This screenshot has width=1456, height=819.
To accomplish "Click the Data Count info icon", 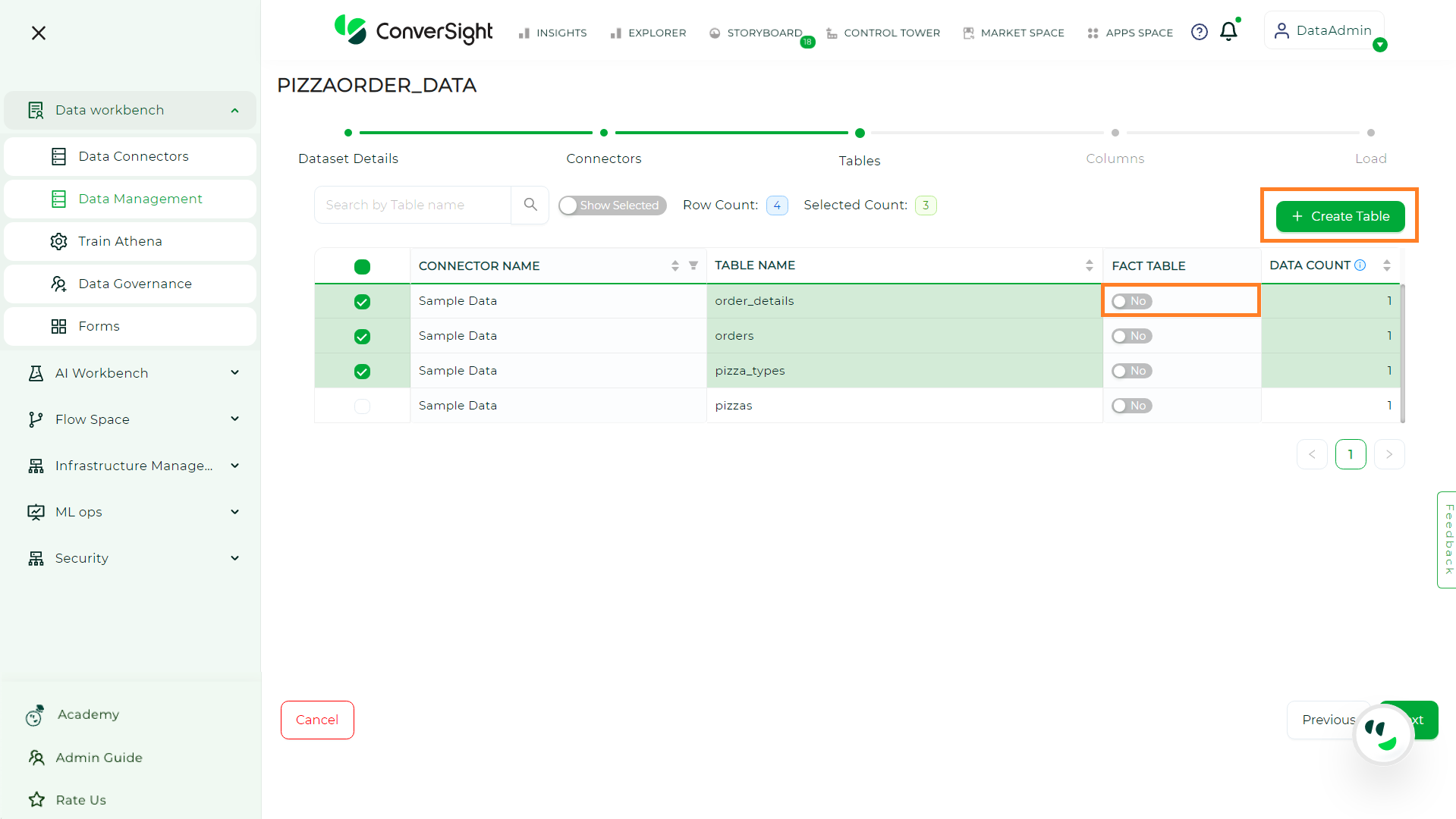I will click(1360, 265).
